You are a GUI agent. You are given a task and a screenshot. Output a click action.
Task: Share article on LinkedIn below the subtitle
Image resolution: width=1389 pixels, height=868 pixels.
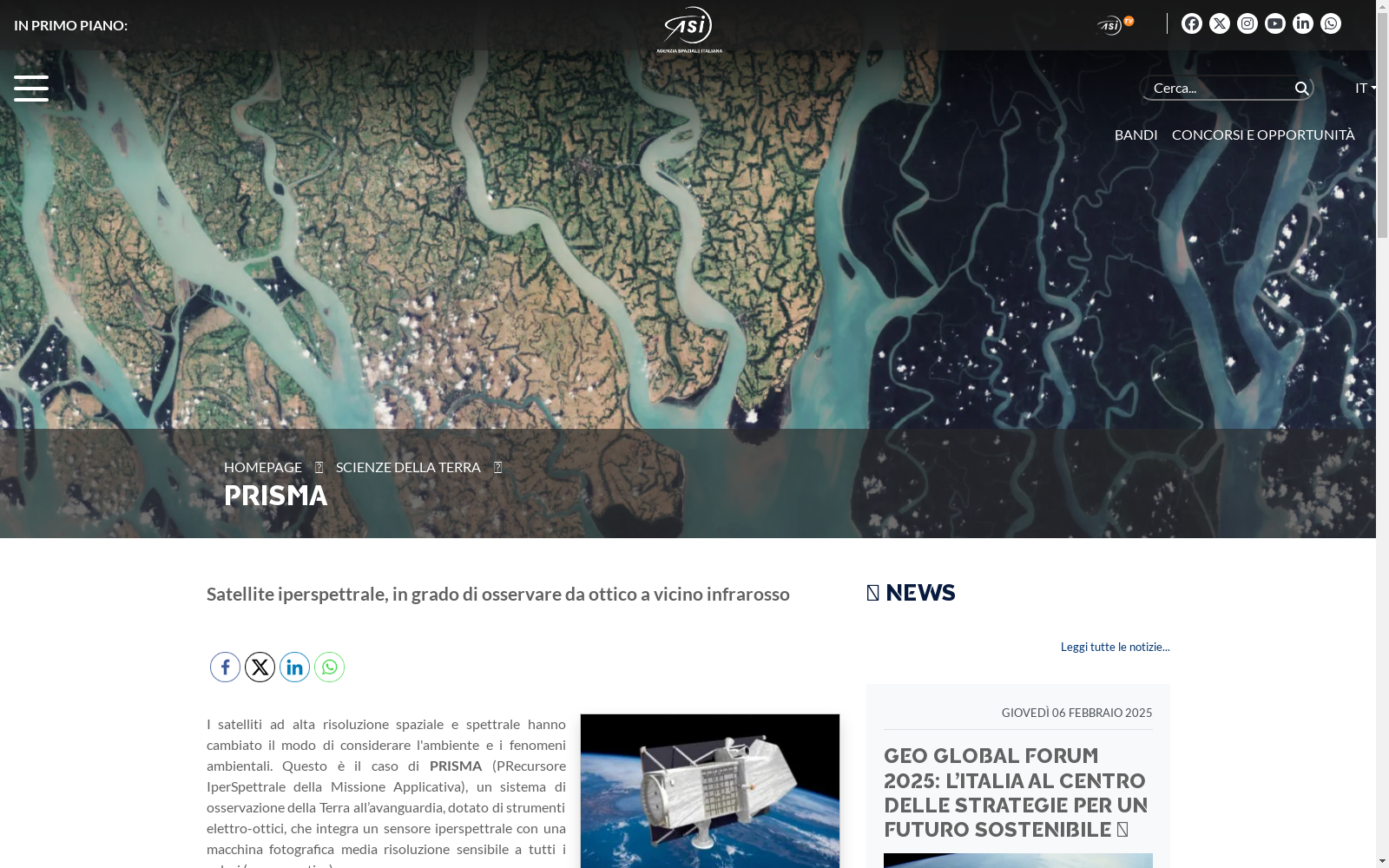click(294, 667)
